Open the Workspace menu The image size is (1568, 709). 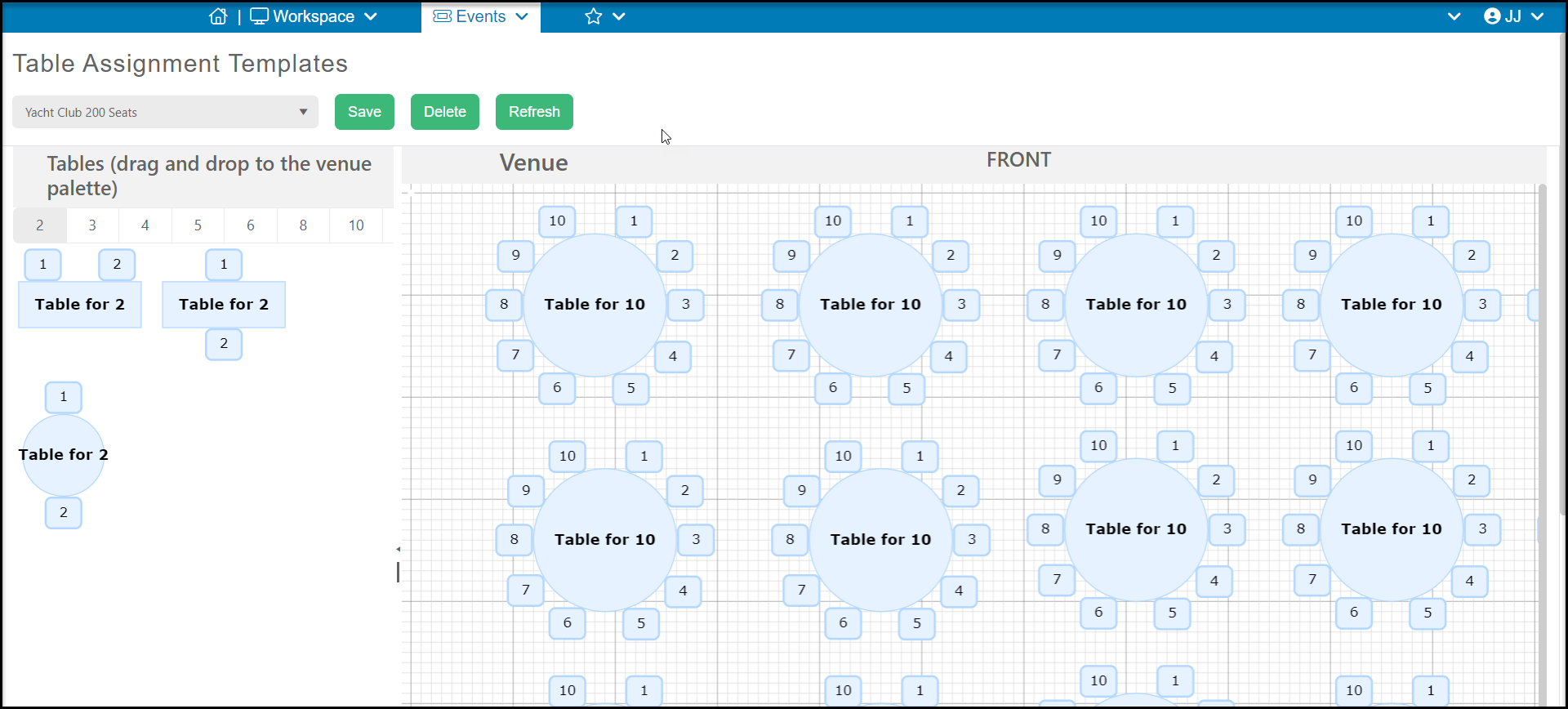(314, 16)
